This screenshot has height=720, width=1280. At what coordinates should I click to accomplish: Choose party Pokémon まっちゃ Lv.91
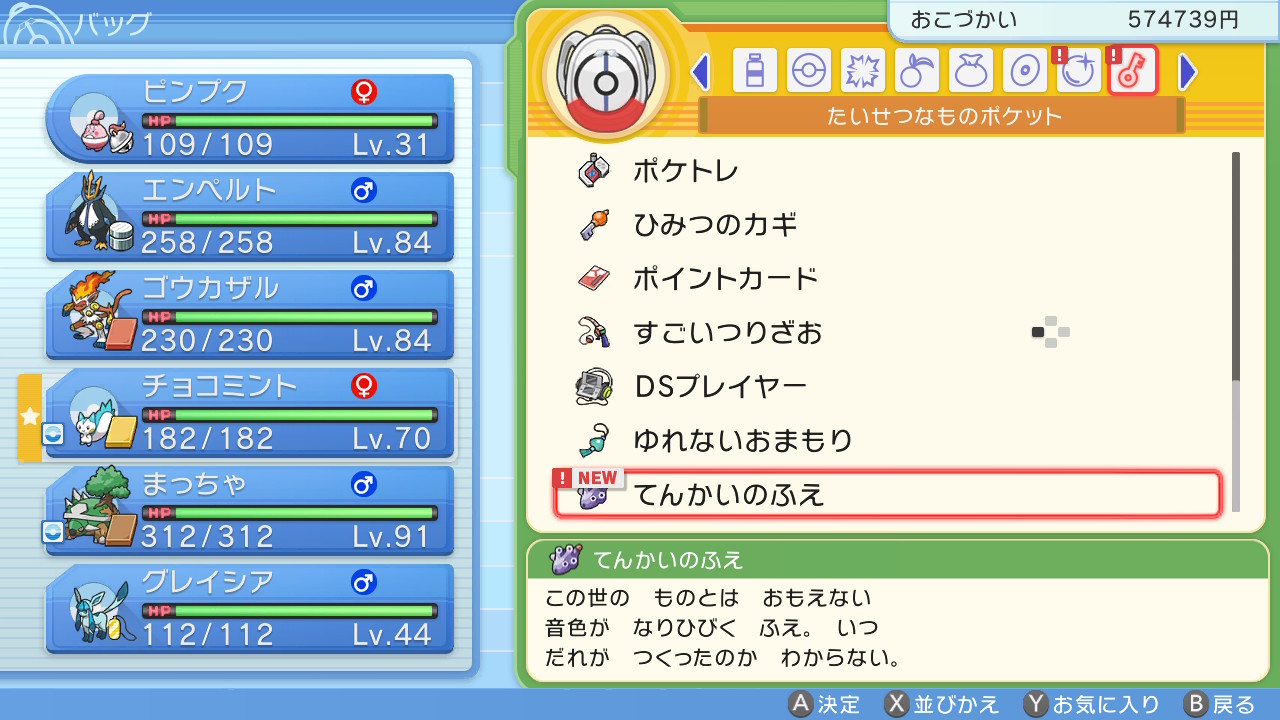point(250,510)
